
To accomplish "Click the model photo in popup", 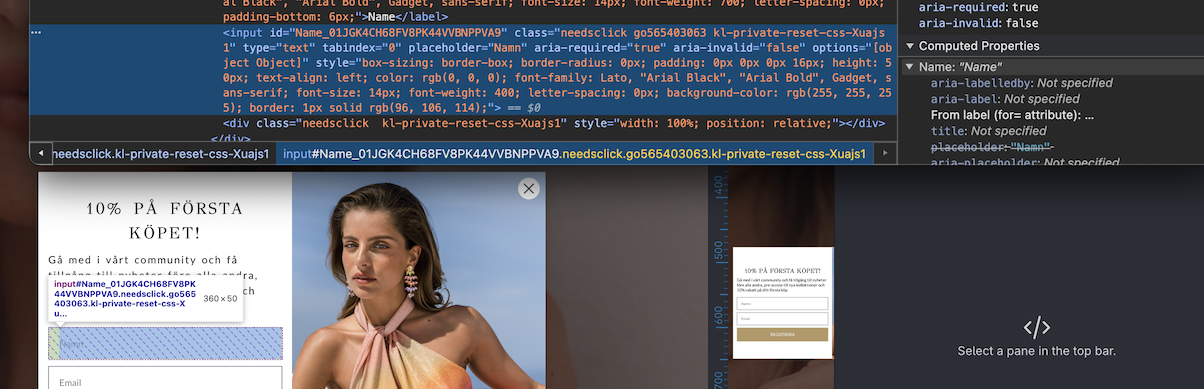I will click(x=419, y=281).
